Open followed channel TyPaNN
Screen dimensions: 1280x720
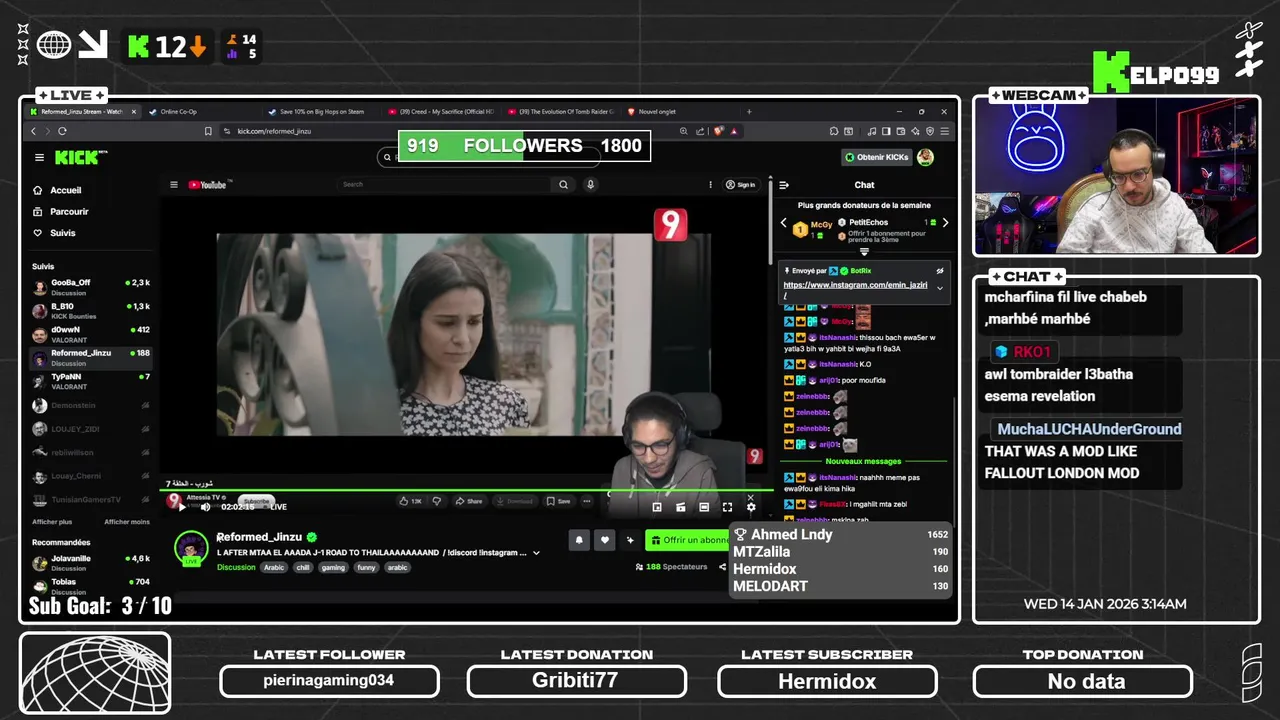pos(91,381)
